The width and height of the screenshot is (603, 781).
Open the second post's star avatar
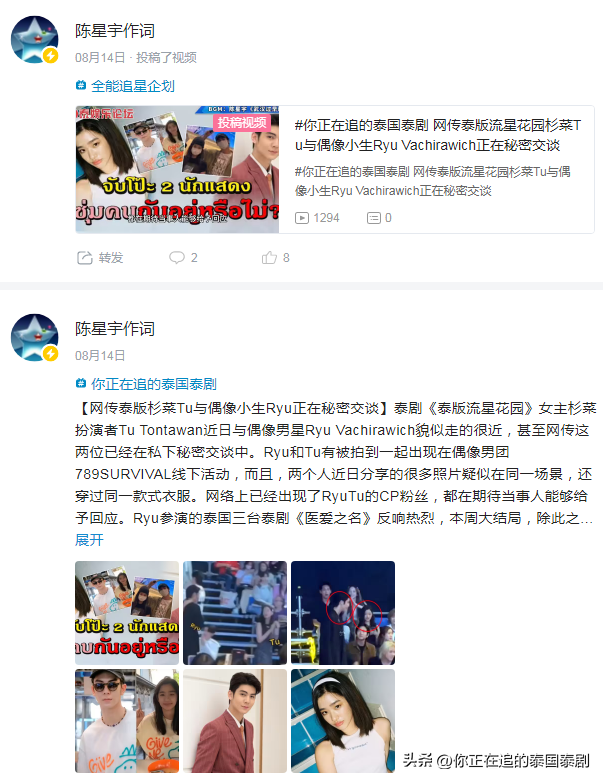pos(34,338)
